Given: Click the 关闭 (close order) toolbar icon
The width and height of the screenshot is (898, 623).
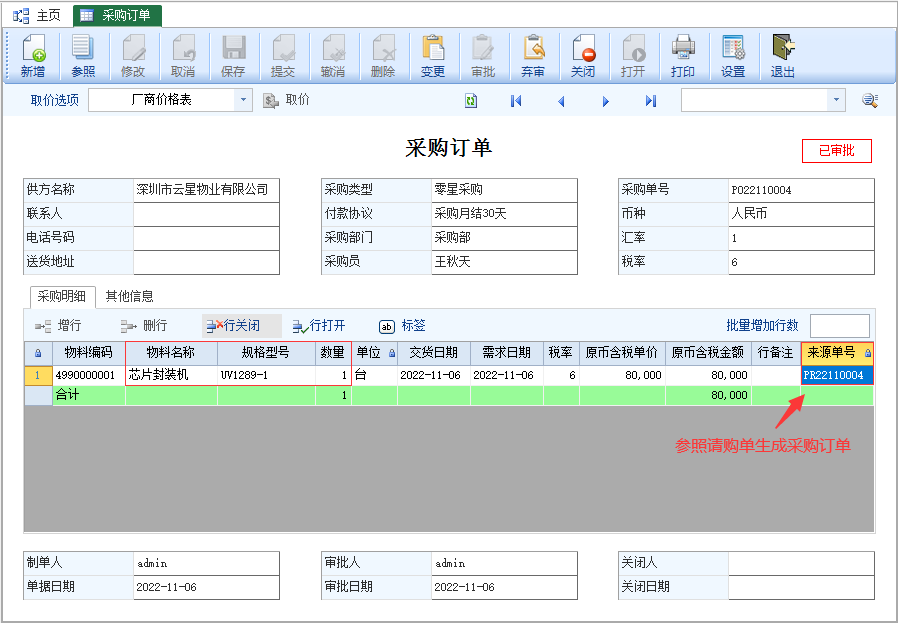Looking at the screenshot, I should click(583, 56).
